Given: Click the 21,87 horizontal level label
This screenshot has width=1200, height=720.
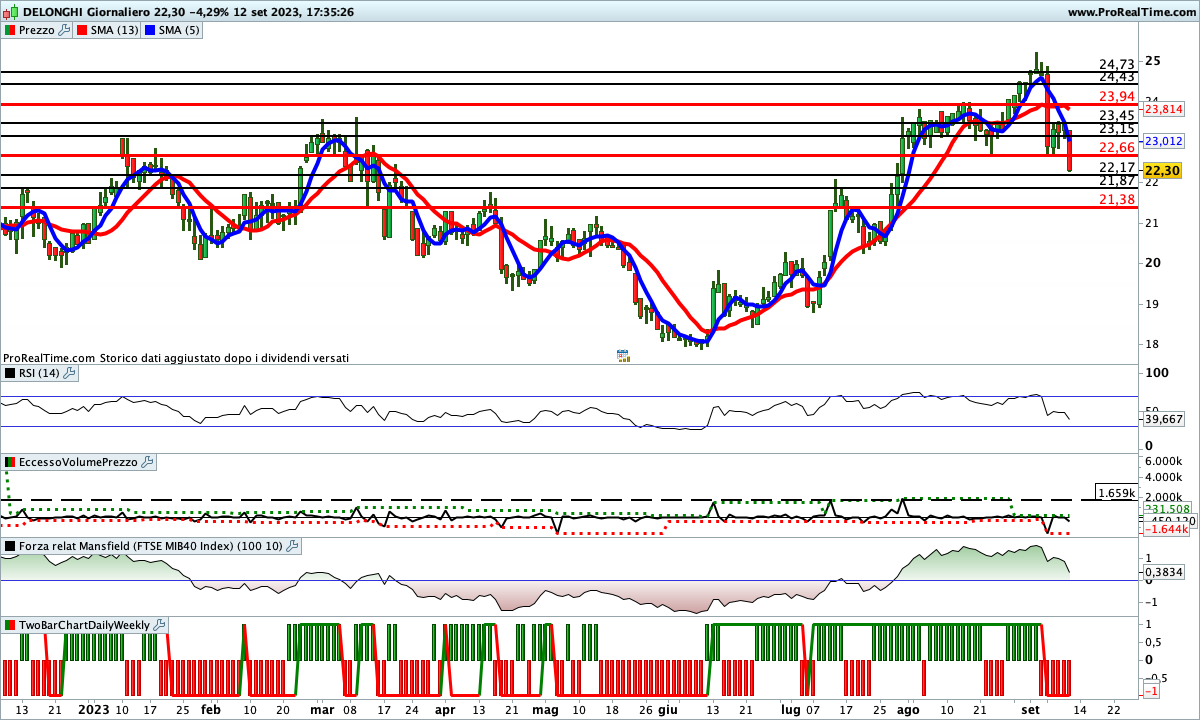Looking at the screenshot, I should pyautogui.click(x=1116, y=180).
